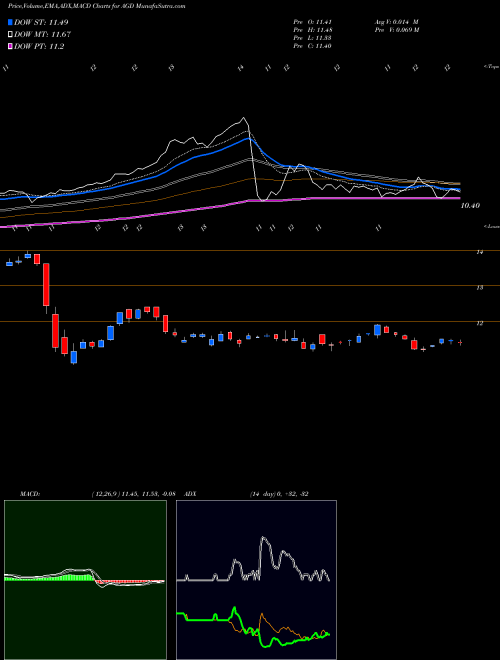Click the MACD '(12,26,9) 11.45, 11.53, -0.08' values
This screenshot has height=660, width=500.
point(133,494)
